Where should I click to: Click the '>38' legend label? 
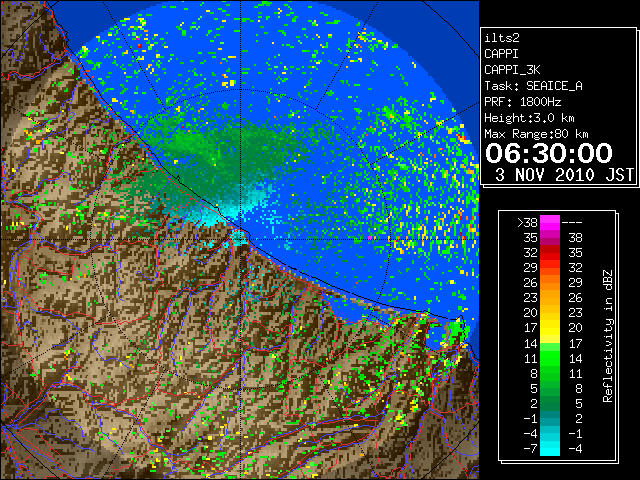(x=527, y=223)
